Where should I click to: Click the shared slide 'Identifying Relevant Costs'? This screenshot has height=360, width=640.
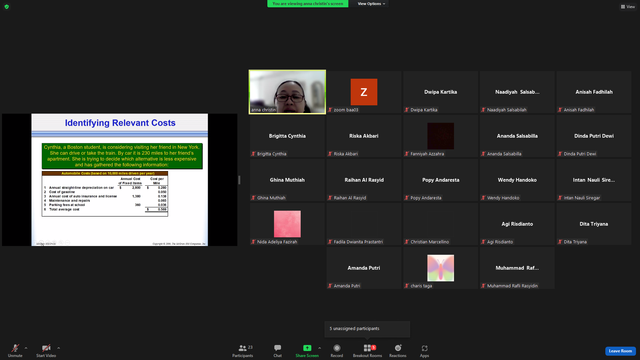pos(120,180)
